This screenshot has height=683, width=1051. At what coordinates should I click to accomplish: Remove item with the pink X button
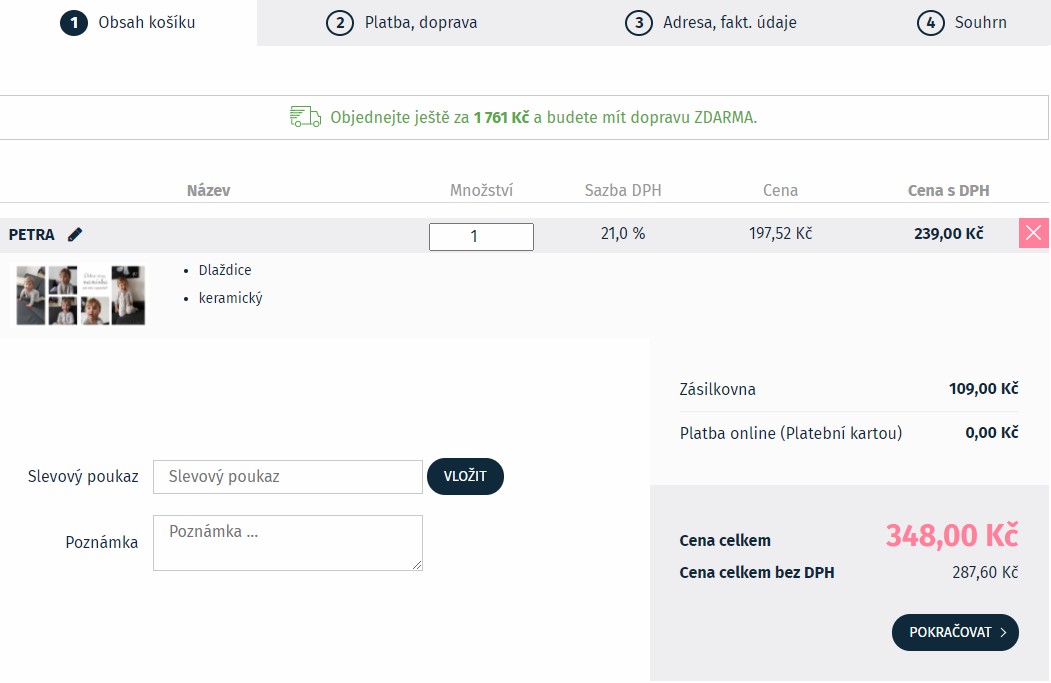1033,234
